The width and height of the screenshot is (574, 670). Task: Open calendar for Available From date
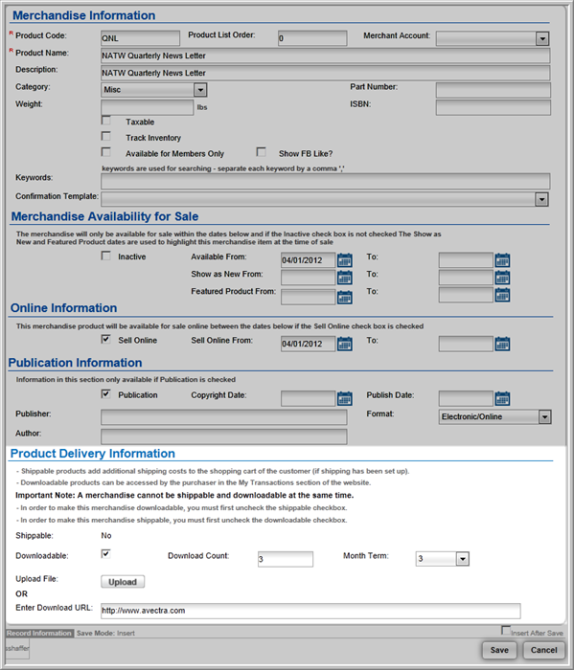click(344, 260)
